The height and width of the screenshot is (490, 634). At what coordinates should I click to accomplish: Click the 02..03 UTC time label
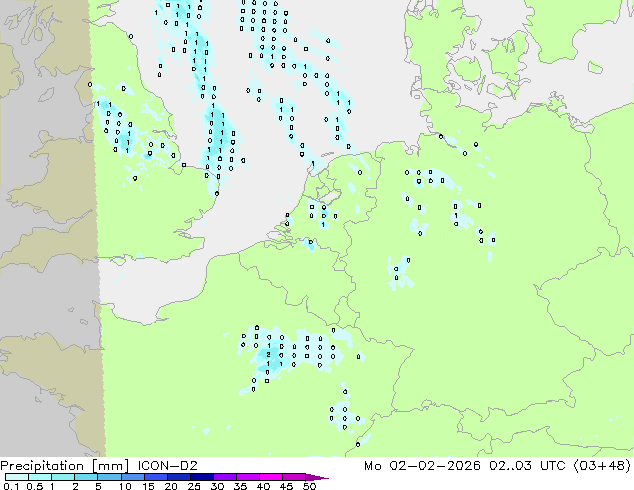[x=528, y=466]
